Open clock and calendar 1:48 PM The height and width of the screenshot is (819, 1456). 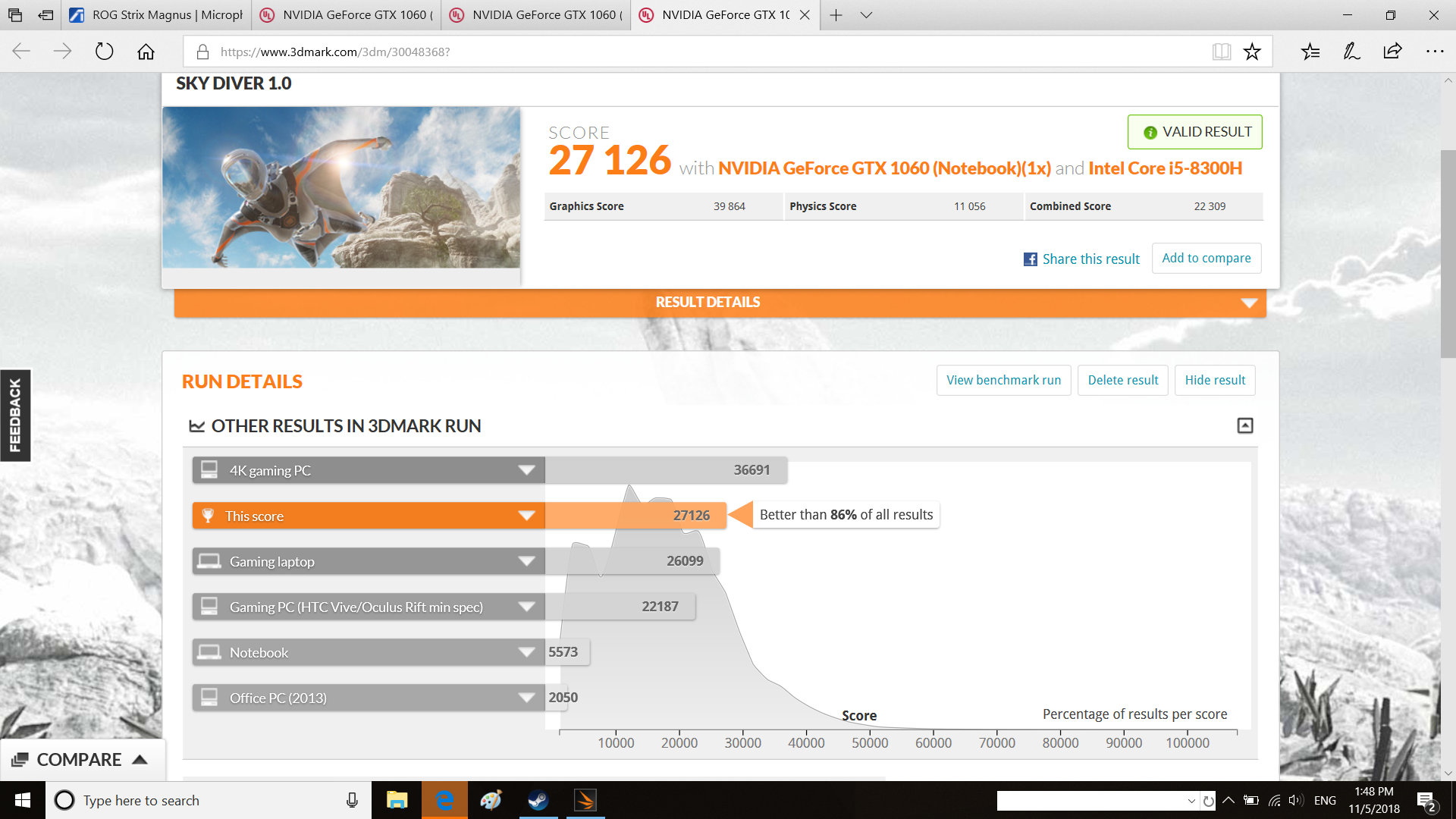[x=1374, y=800]
